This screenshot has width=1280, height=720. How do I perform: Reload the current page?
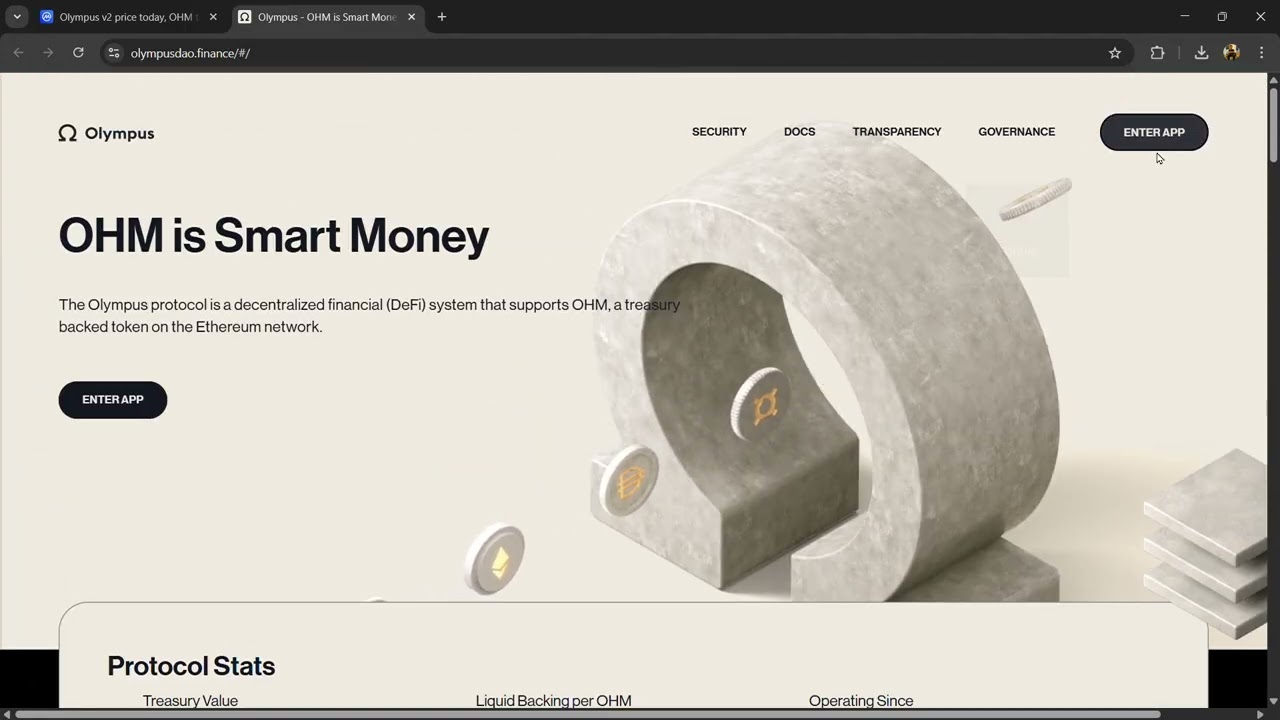78,53
